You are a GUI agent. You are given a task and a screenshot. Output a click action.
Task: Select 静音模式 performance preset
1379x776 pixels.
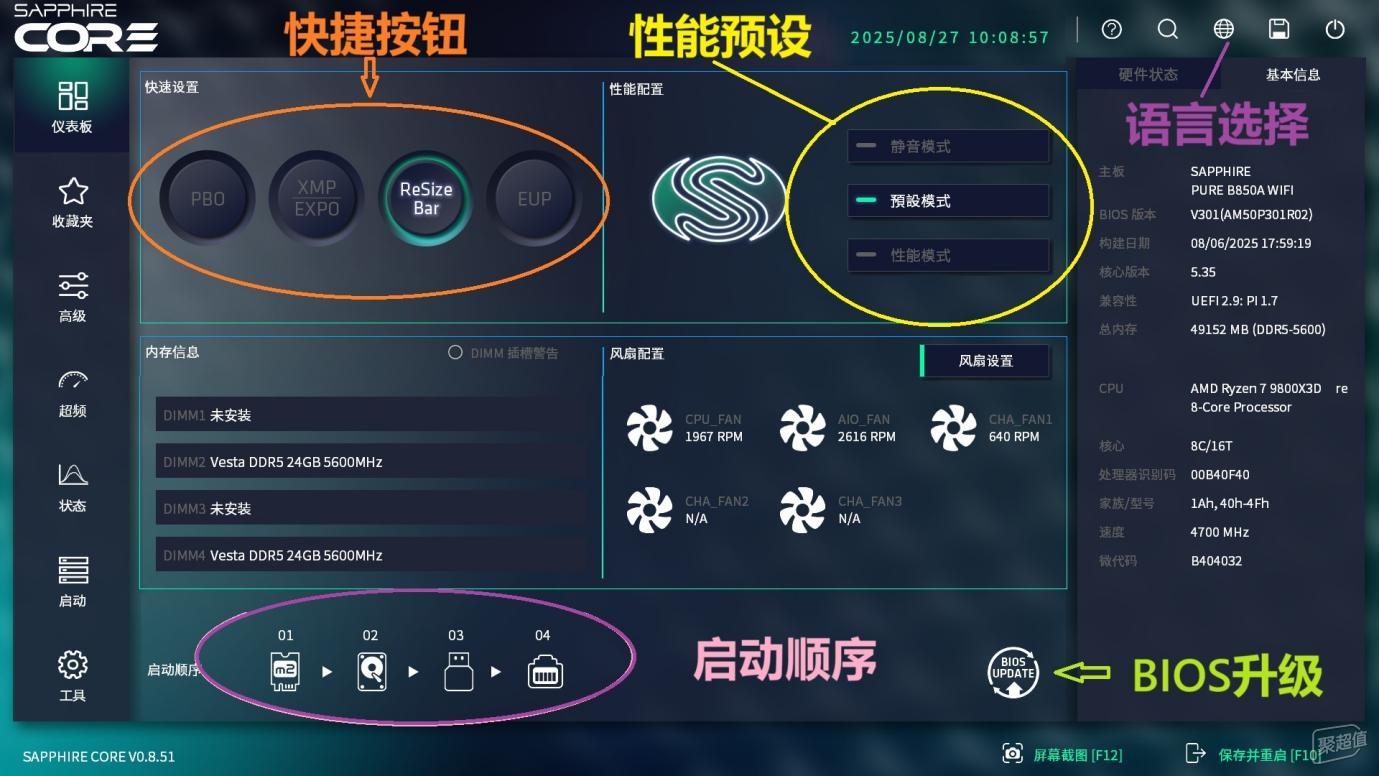click(x=948, y=146)
